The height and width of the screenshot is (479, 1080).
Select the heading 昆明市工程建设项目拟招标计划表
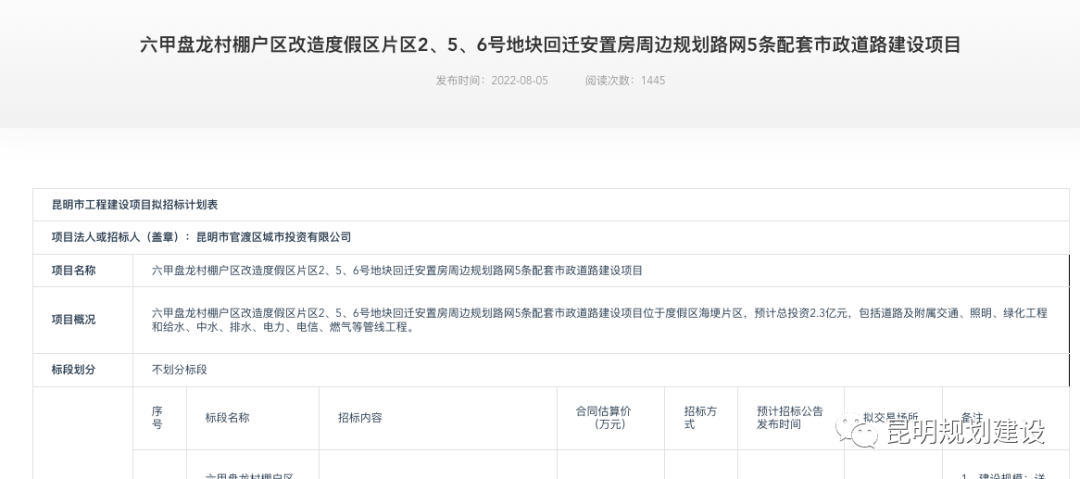[135, 205]
